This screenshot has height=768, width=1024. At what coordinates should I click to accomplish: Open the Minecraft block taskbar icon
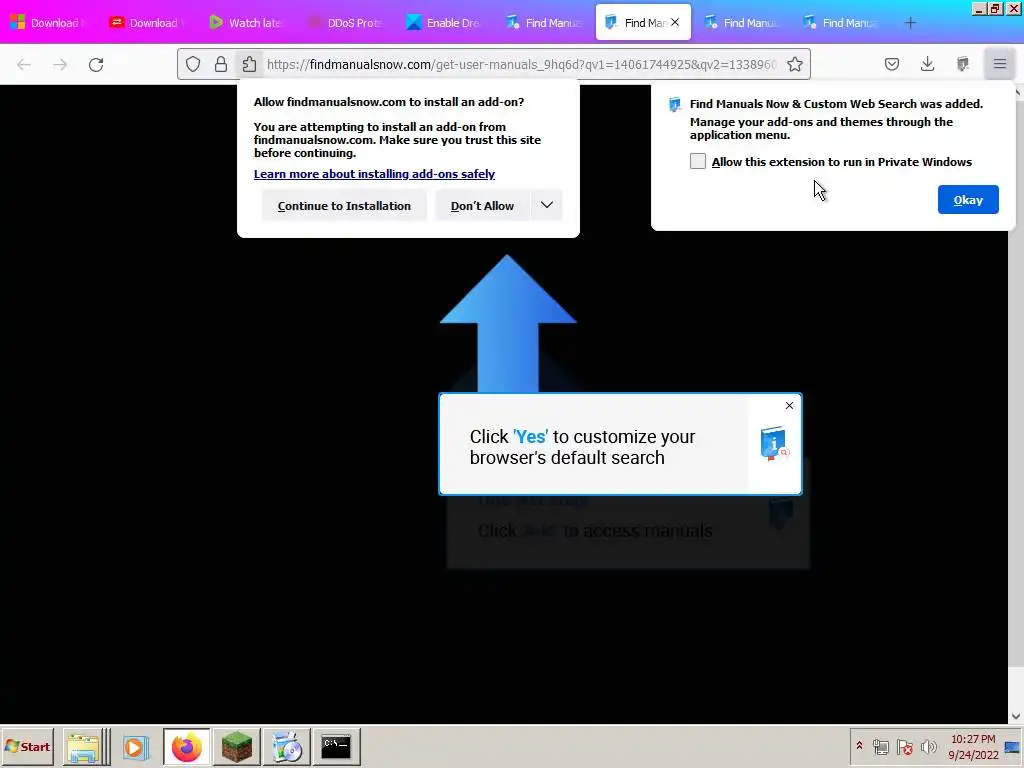point(236,747)
